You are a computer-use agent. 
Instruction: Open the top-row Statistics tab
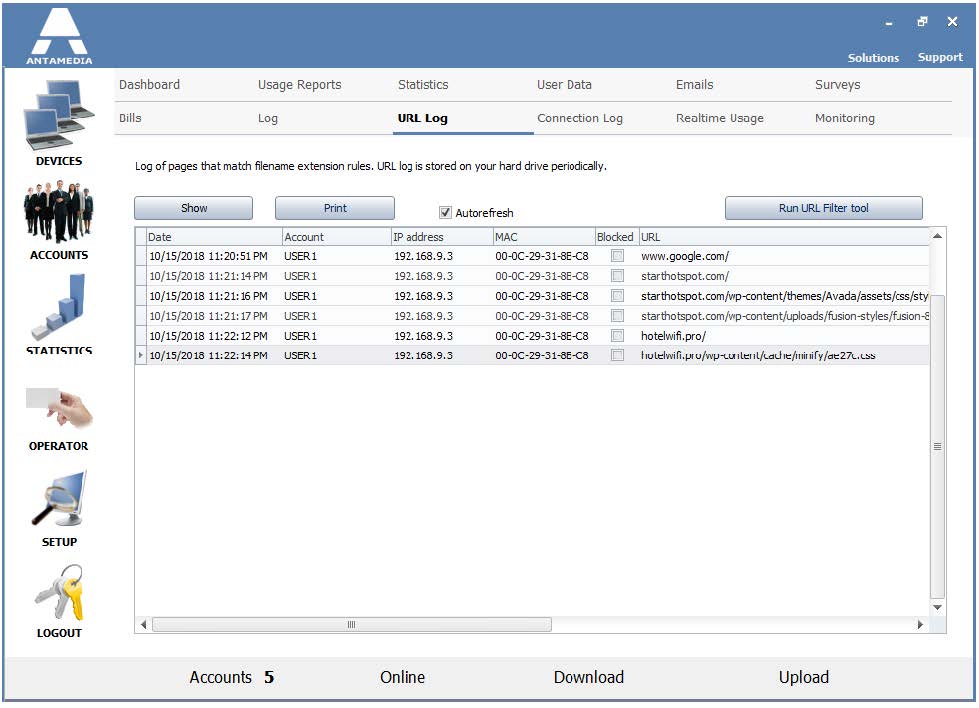[x=423, y=84]
